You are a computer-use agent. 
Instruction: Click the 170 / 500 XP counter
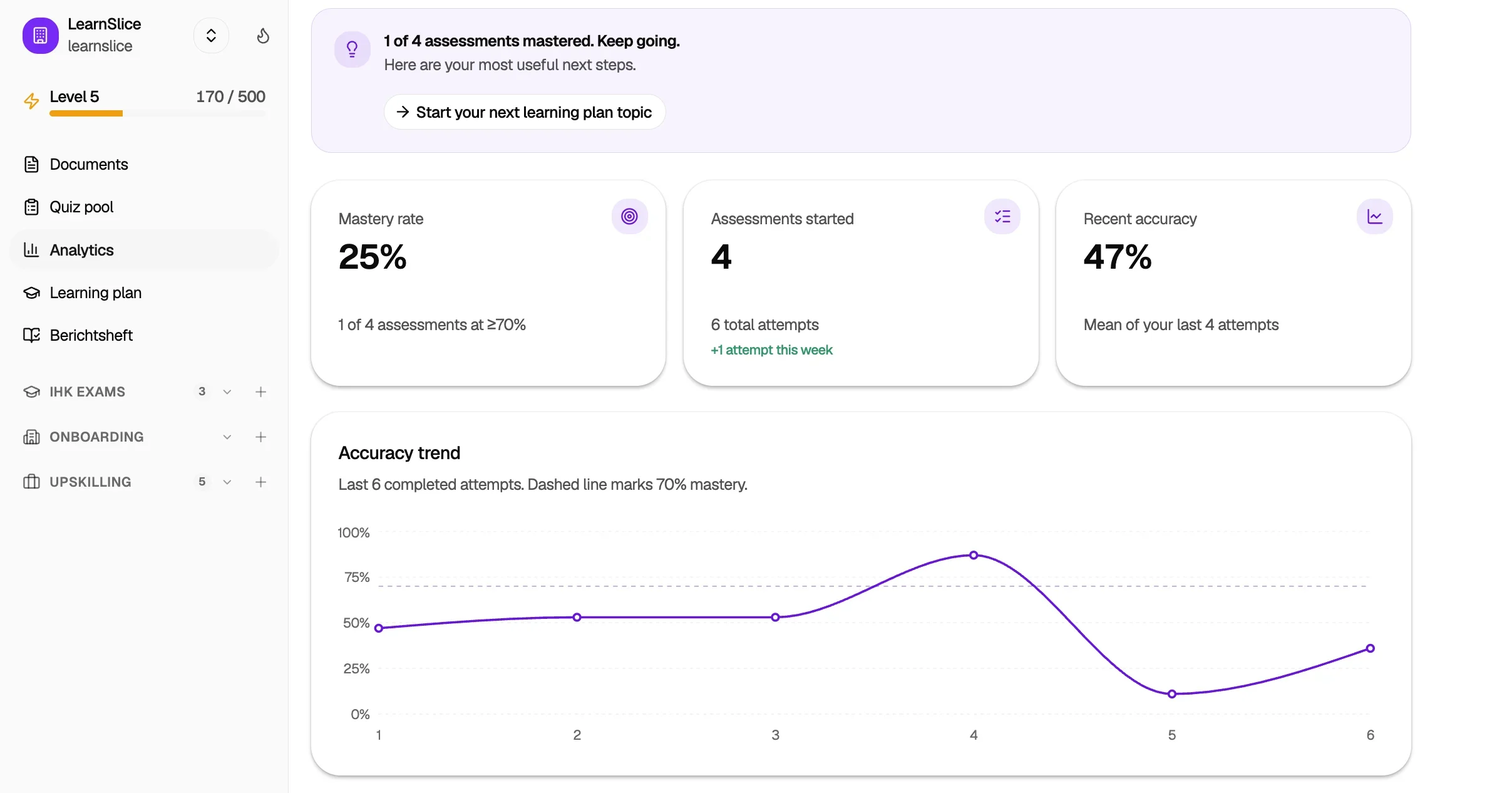click(231, 96)
